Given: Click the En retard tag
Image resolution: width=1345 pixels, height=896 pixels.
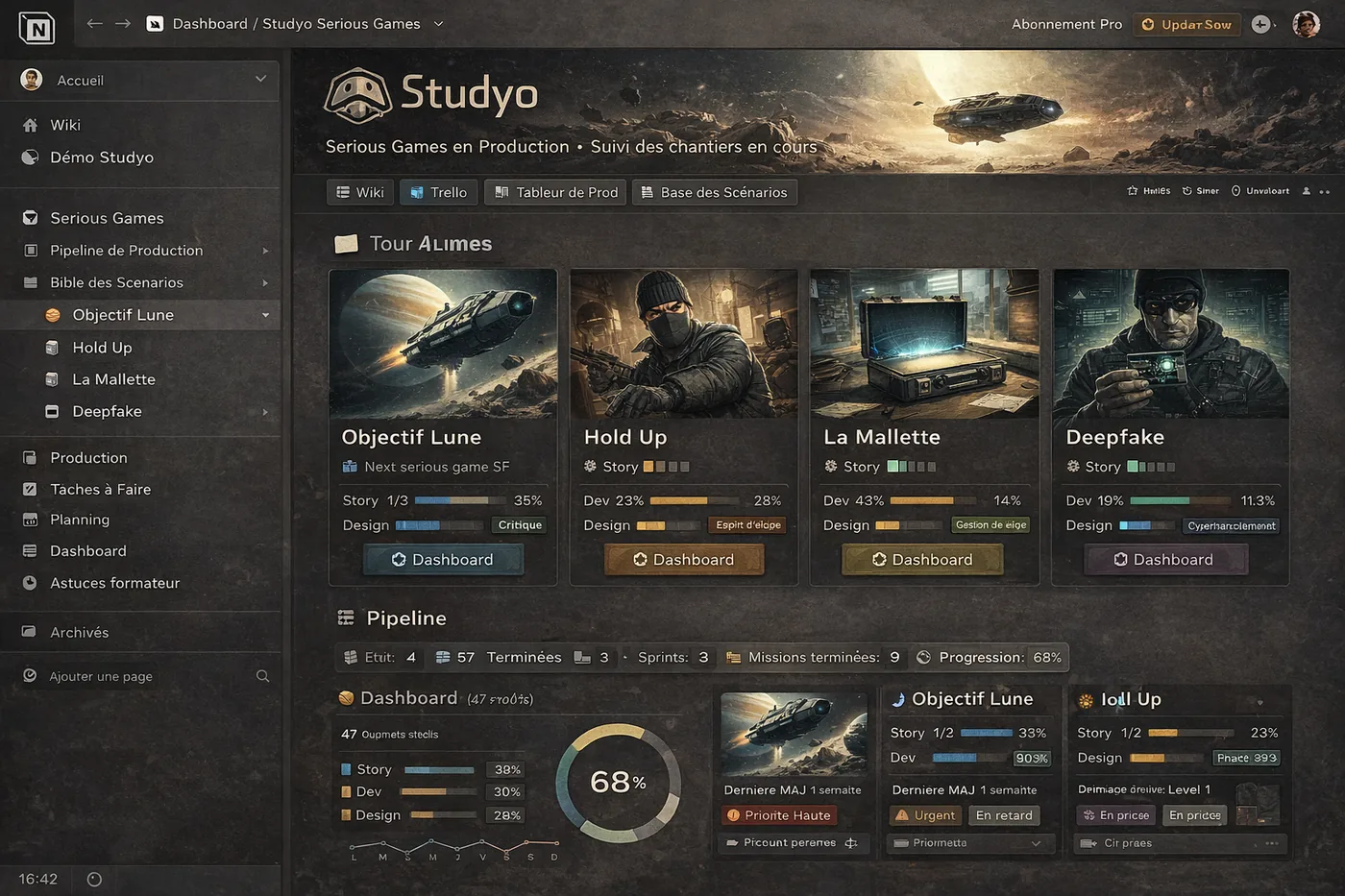Looking at the screenshot, I should pyautogui.click(x=1004, y=815).
